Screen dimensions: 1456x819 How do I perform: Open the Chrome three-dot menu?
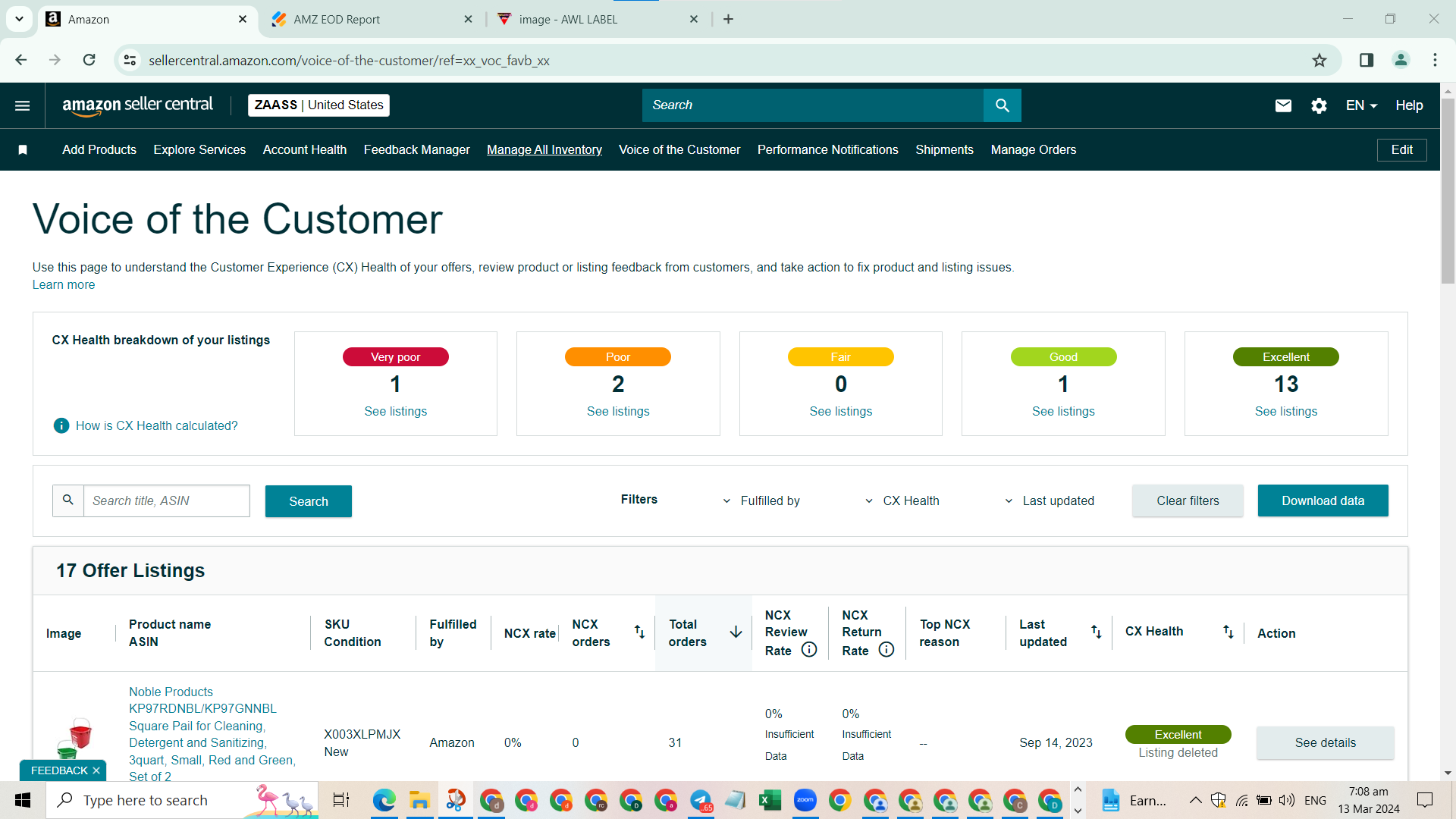tap(1435, 60)
